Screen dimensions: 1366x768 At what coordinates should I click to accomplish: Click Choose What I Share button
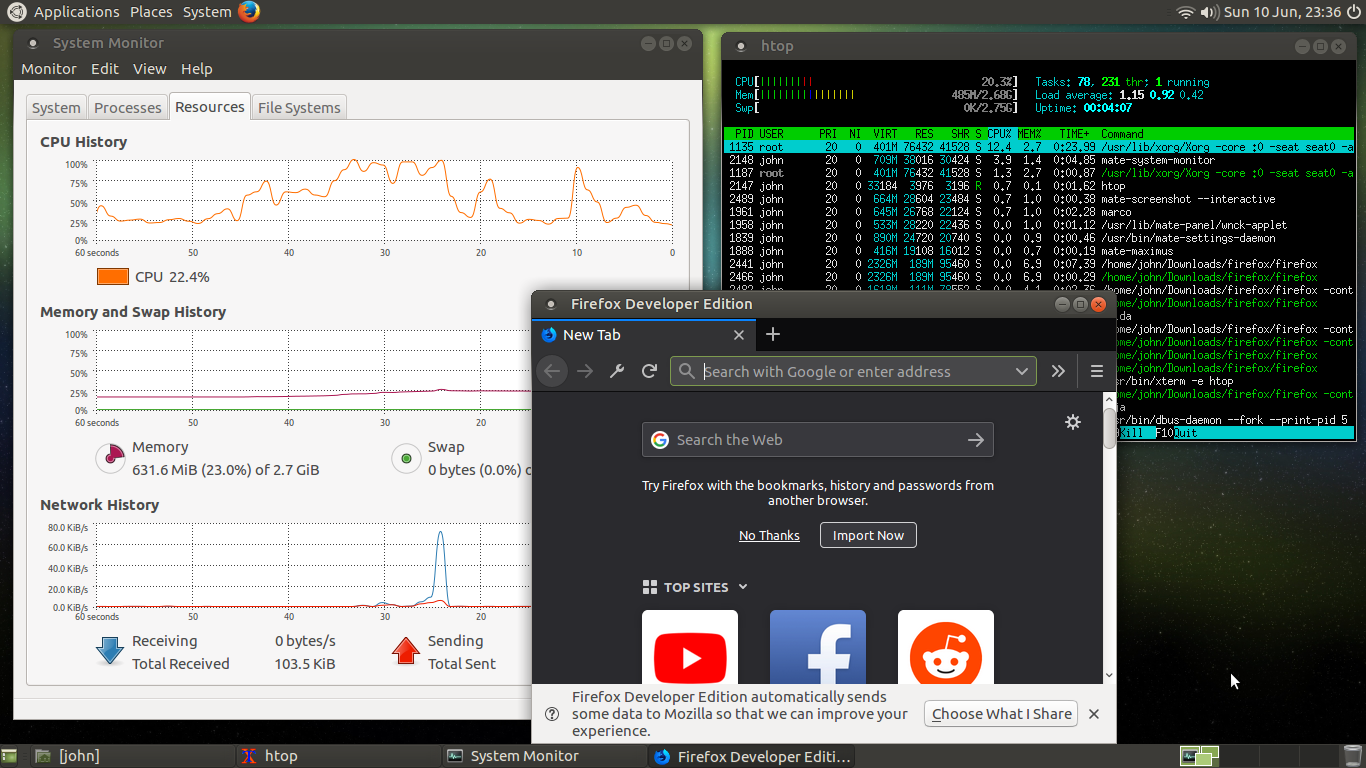pos(1001,713)
